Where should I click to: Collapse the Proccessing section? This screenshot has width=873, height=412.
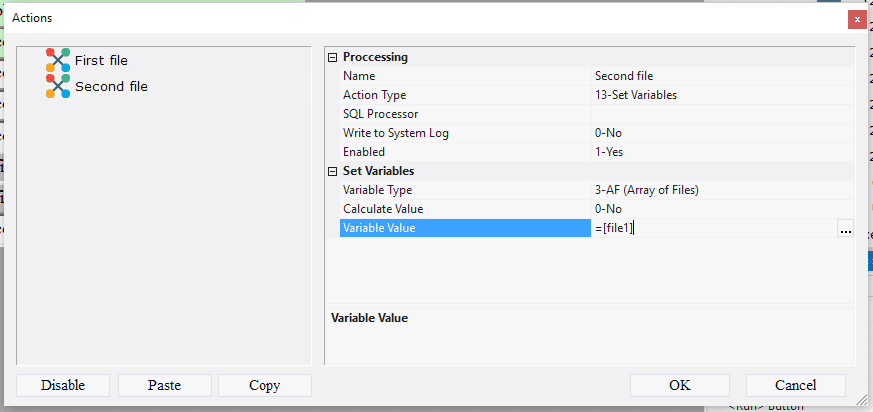point(333,58)
